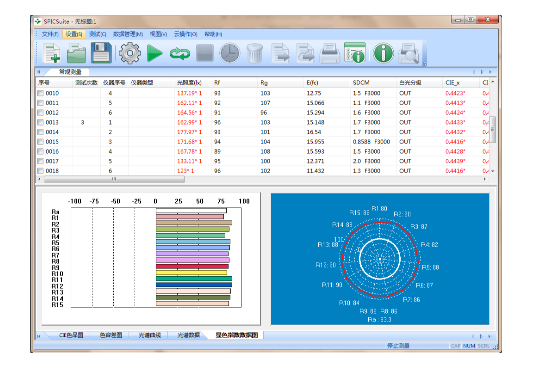Tick the checkbox for row 0011
The width and height of the screenshot is (540, 380).
pyautogui.click(x=40, y=103)
